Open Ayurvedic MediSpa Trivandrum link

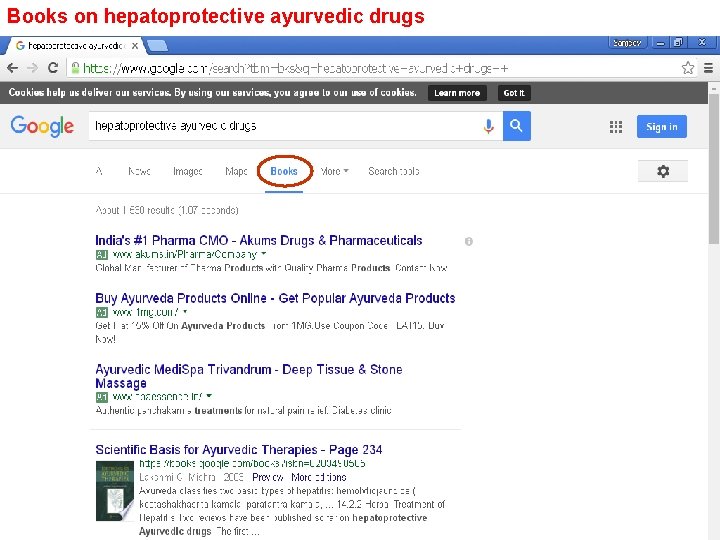pyautogui.click(x=248, y=376)
